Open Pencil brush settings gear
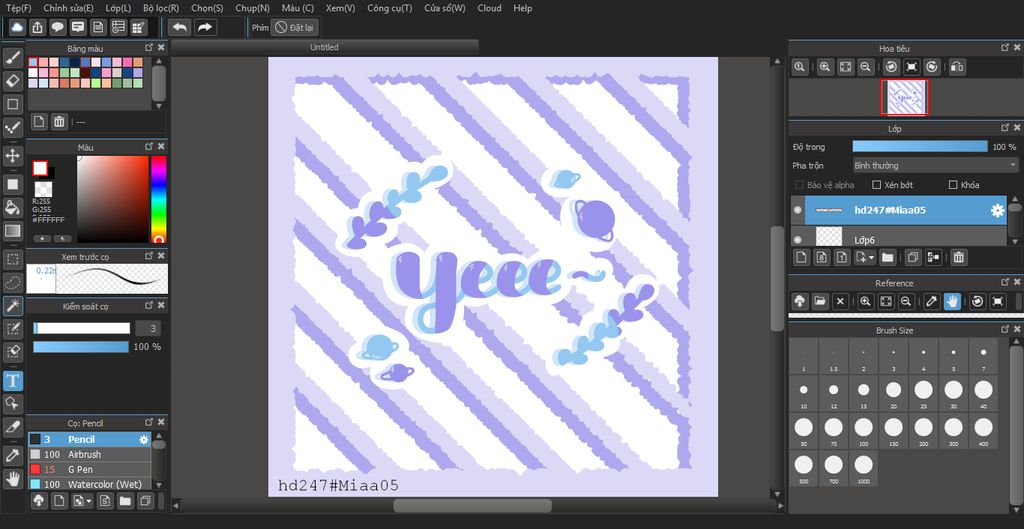This screenshot has width=1024, height=529. [144, 440]
